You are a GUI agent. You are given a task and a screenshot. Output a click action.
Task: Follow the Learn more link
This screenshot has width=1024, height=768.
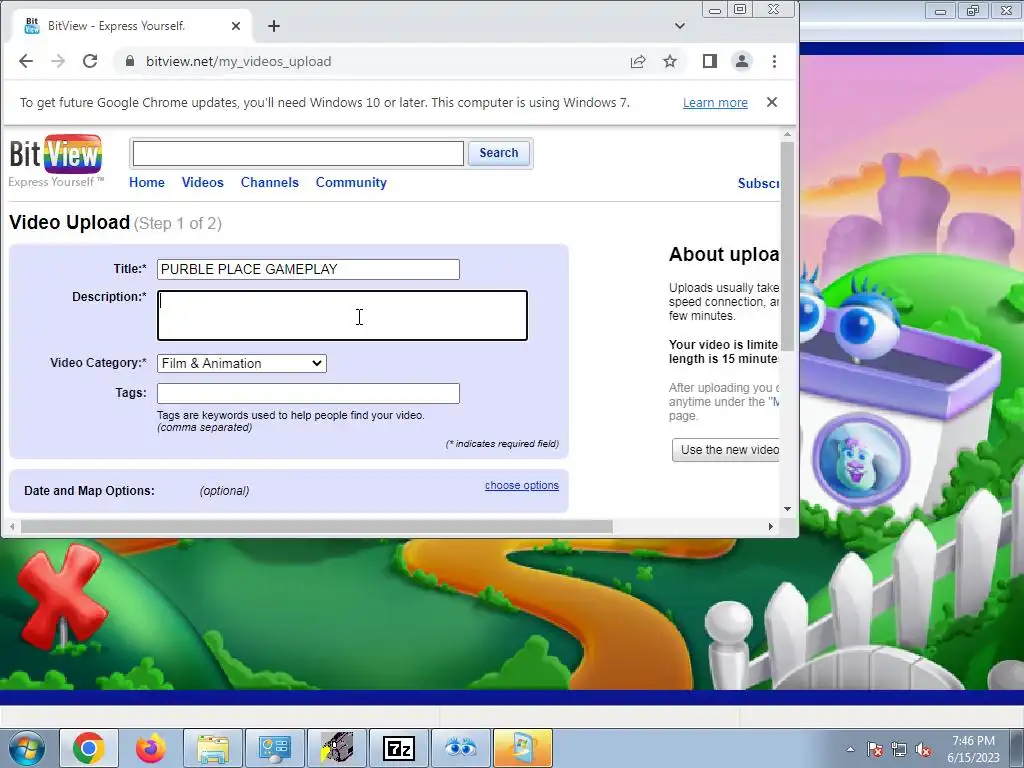[715, 103]
